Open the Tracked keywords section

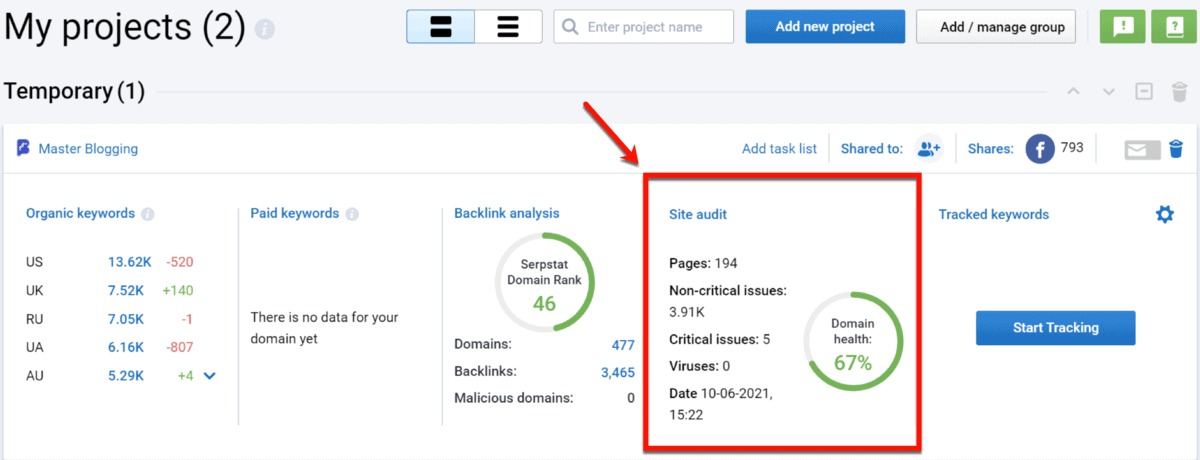click(994, 214)
